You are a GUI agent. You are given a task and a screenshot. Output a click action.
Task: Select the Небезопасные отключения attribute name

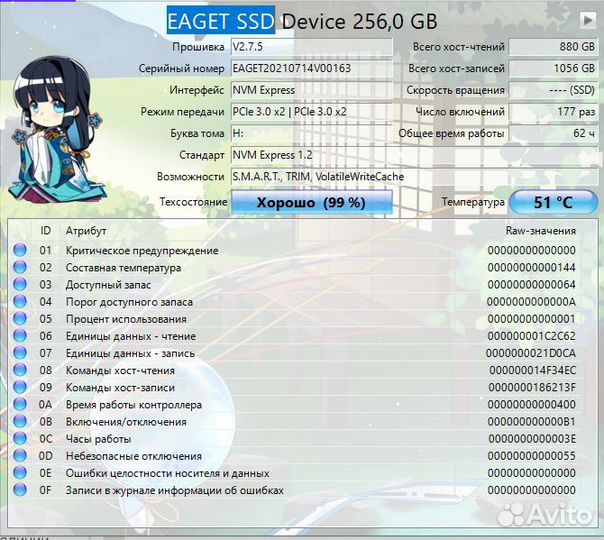pyautogui.click(x=134, y=456)
